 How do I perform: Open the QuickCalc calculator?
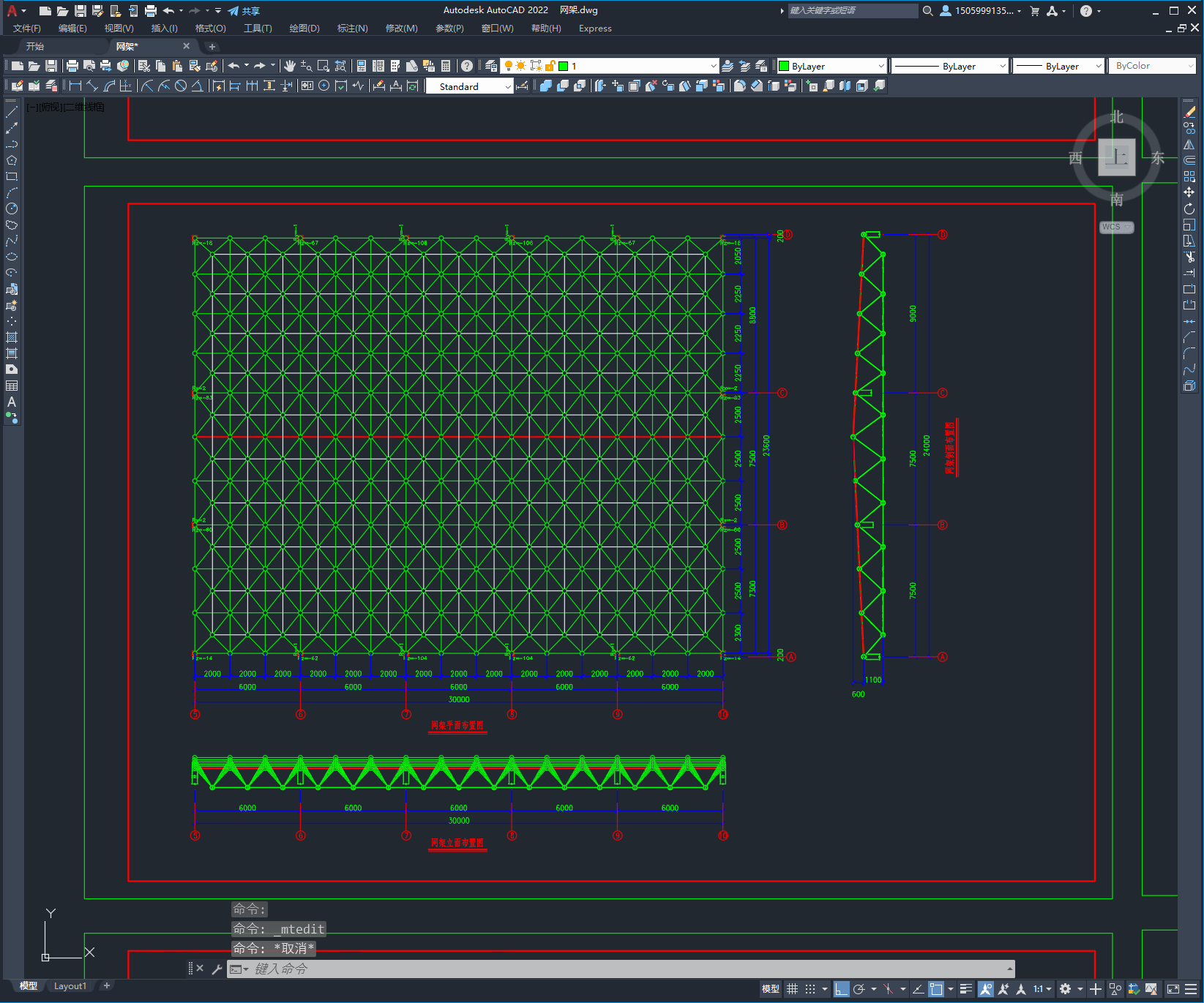click(446, 66)
